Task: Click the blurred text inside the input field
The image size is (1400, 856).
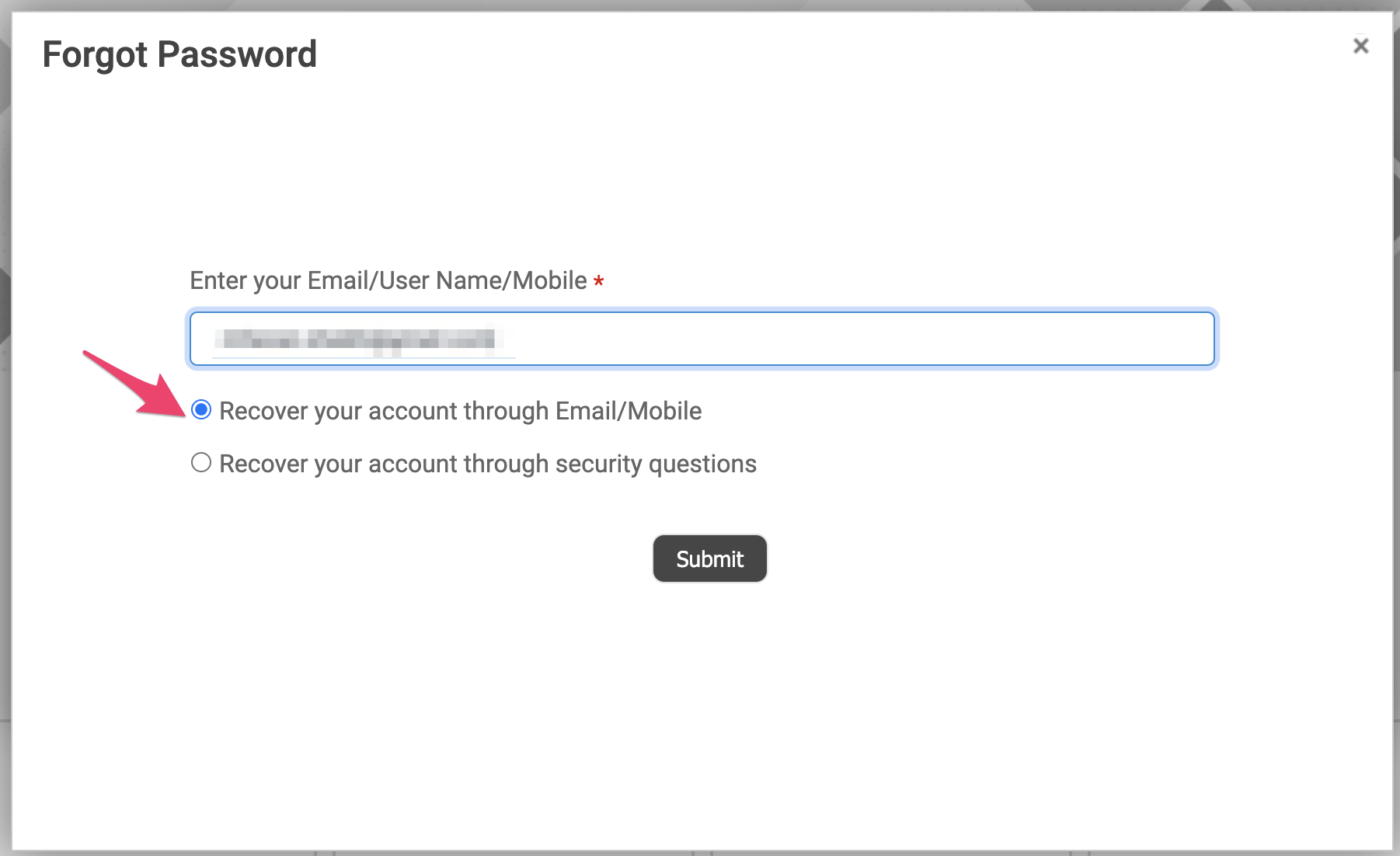Action: point(355,339)
